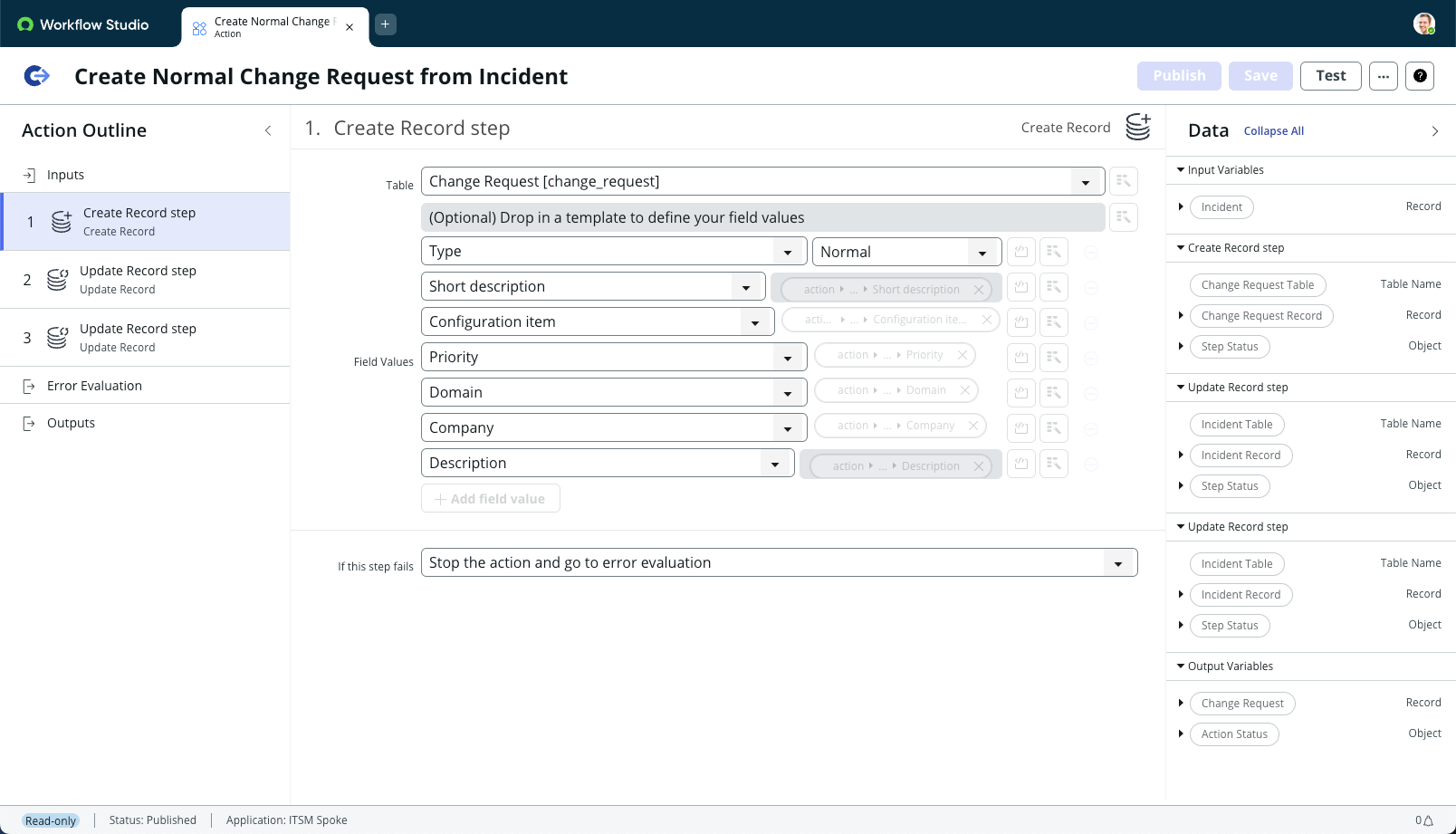Click data pill picker in Priority row

(x=1054, y=358)
